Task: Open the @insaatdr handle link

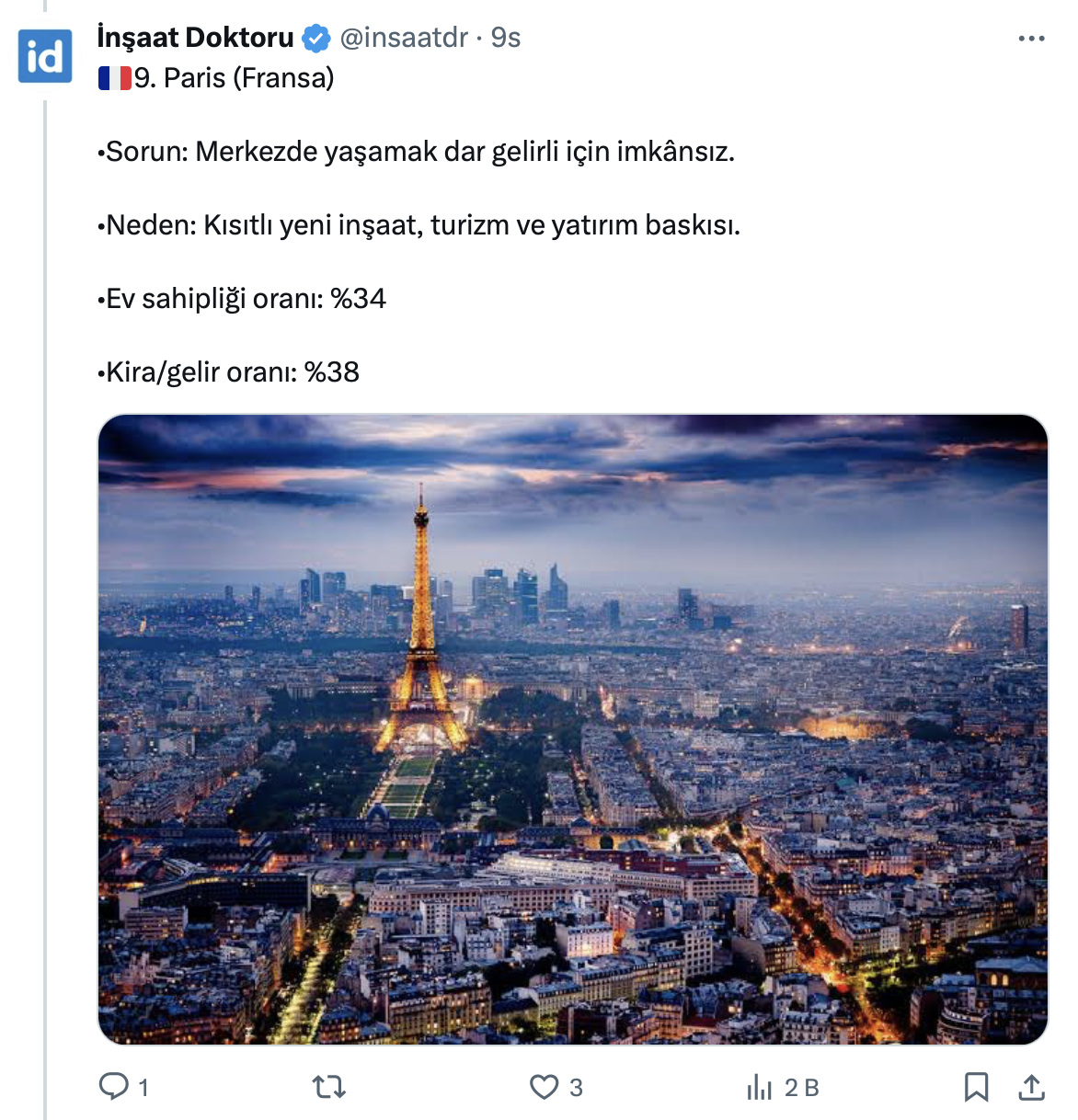Action: (405, 38)
